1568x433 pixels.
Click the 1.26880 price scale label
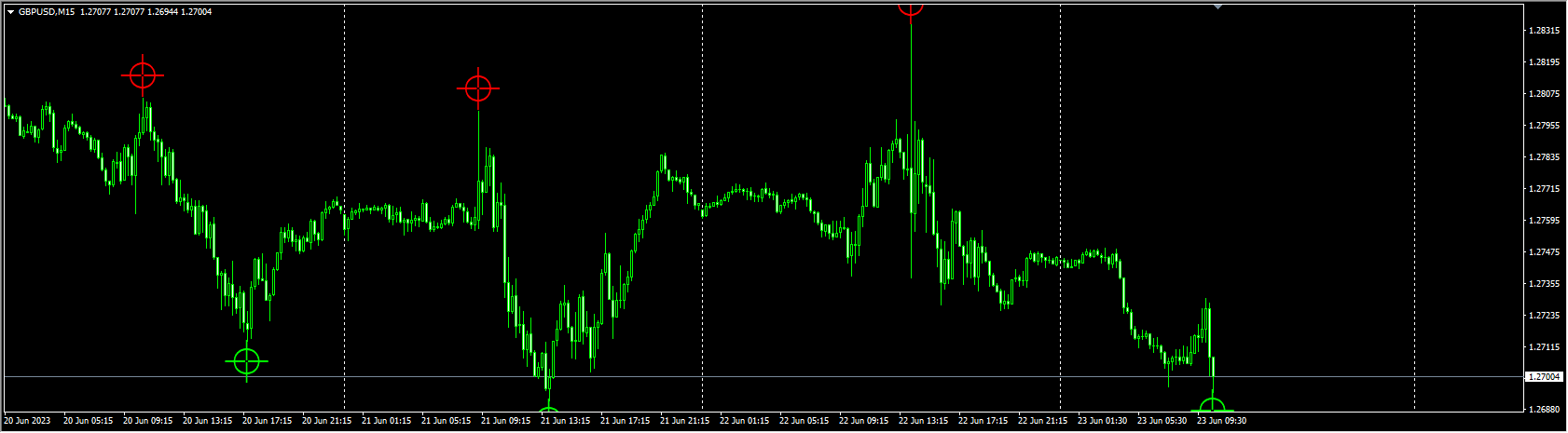tap(1545, 410)
